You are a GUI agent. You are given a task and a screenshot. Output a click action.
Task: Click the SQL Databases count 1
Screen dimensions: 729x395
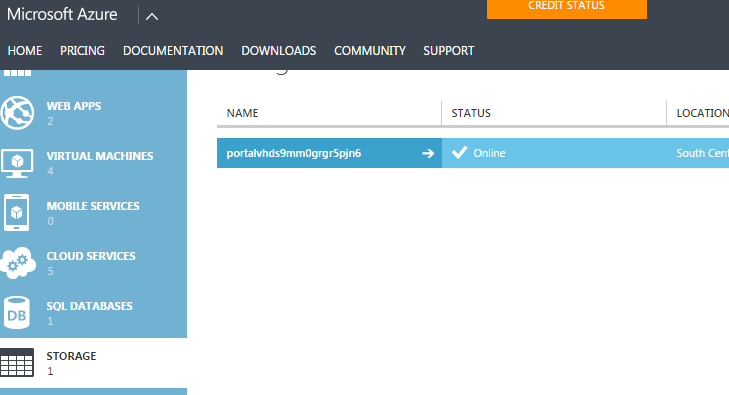(x=50, y=321)
